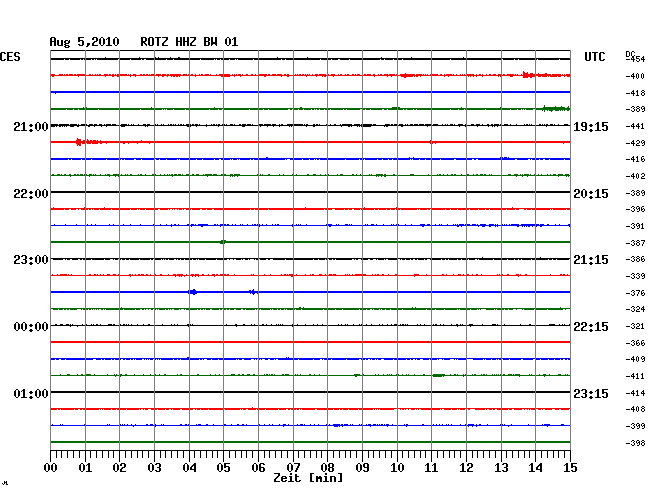The height and width of the screenshot is (494, 650).
Task: Select the DC offset value "-408"
Action: click(x=635, y=409)
